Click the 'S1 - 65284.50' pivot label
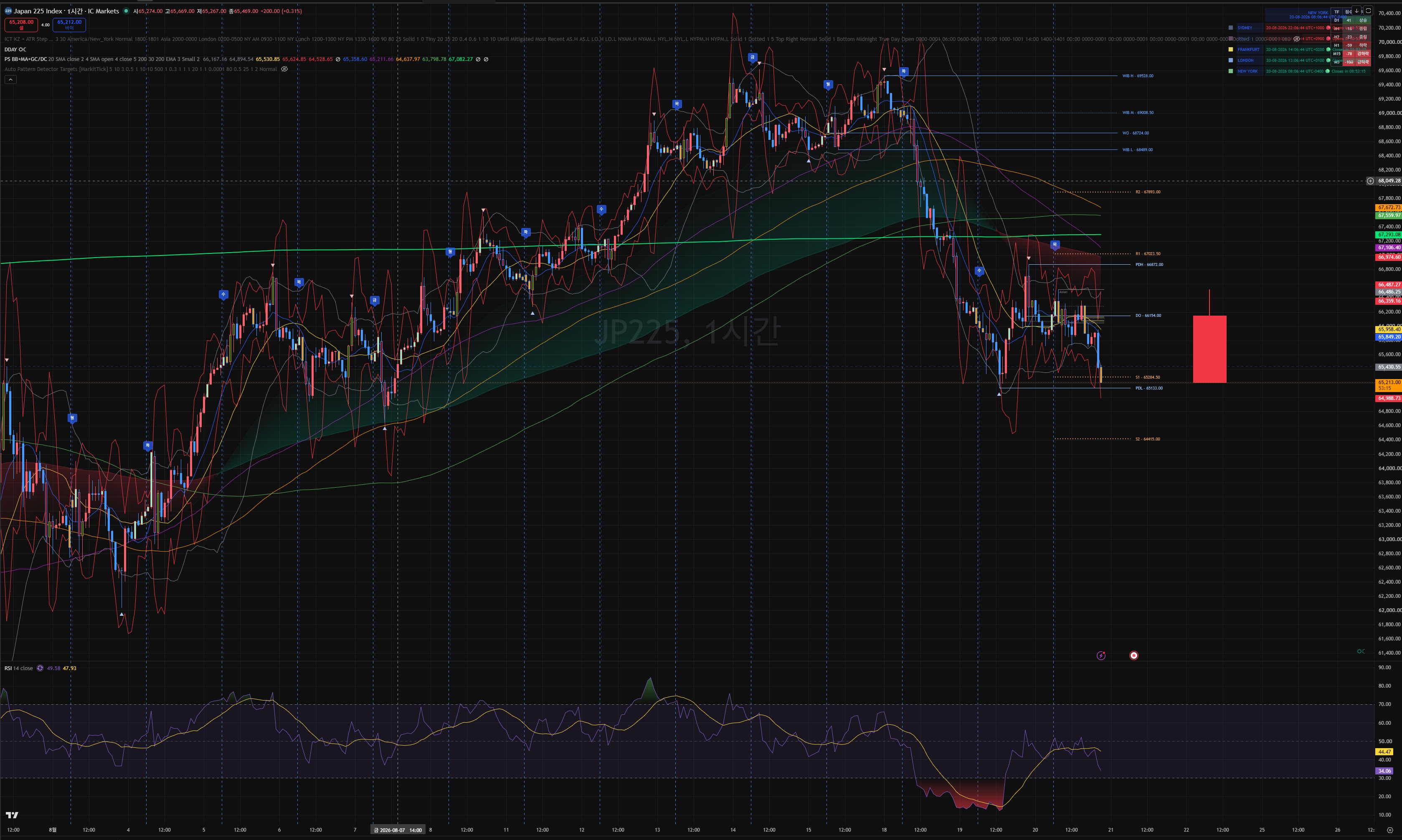 [1147, 377]
